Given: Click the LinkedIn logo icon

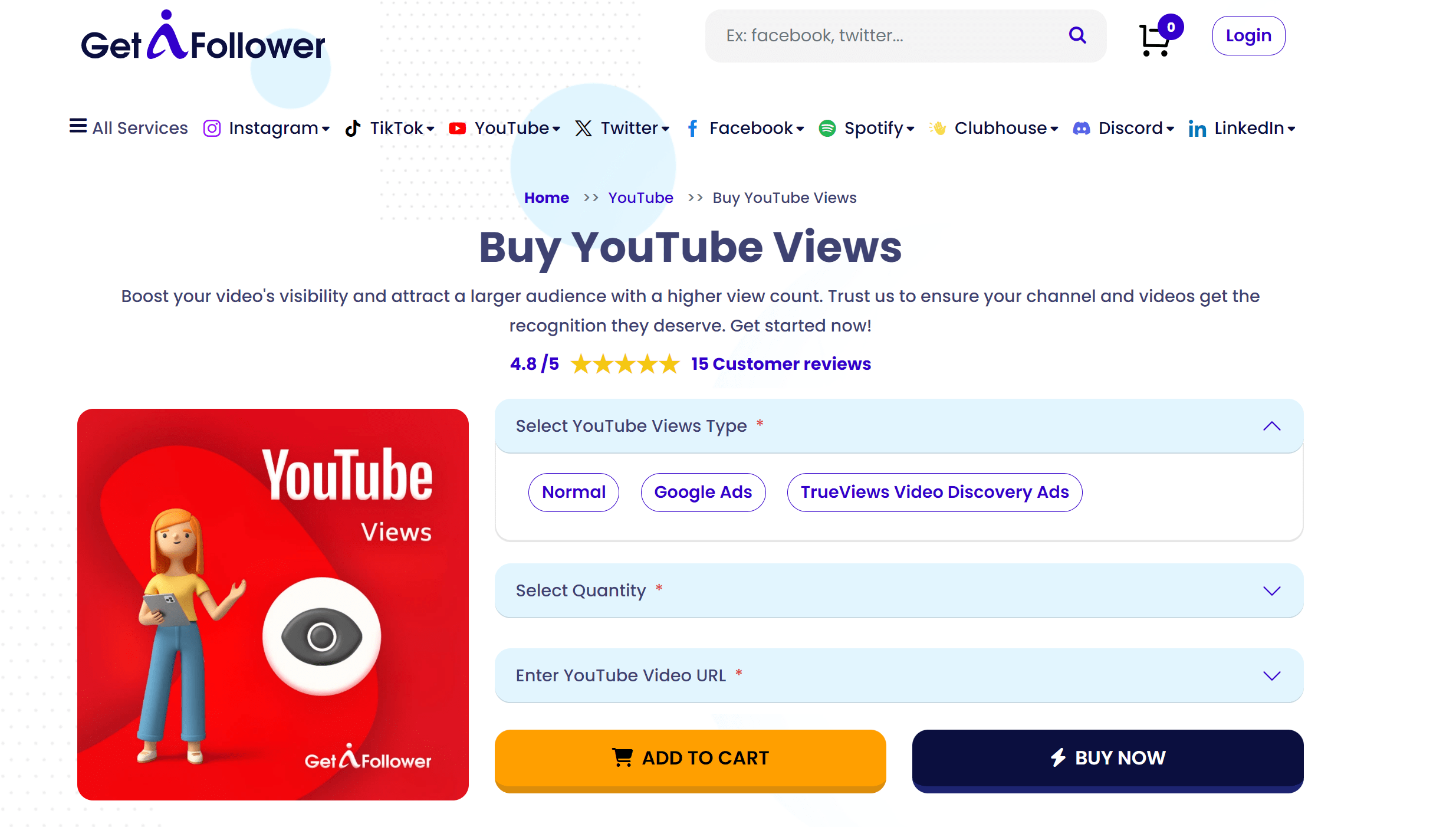Looking at the screenshot, I should tap(1197, 129).
